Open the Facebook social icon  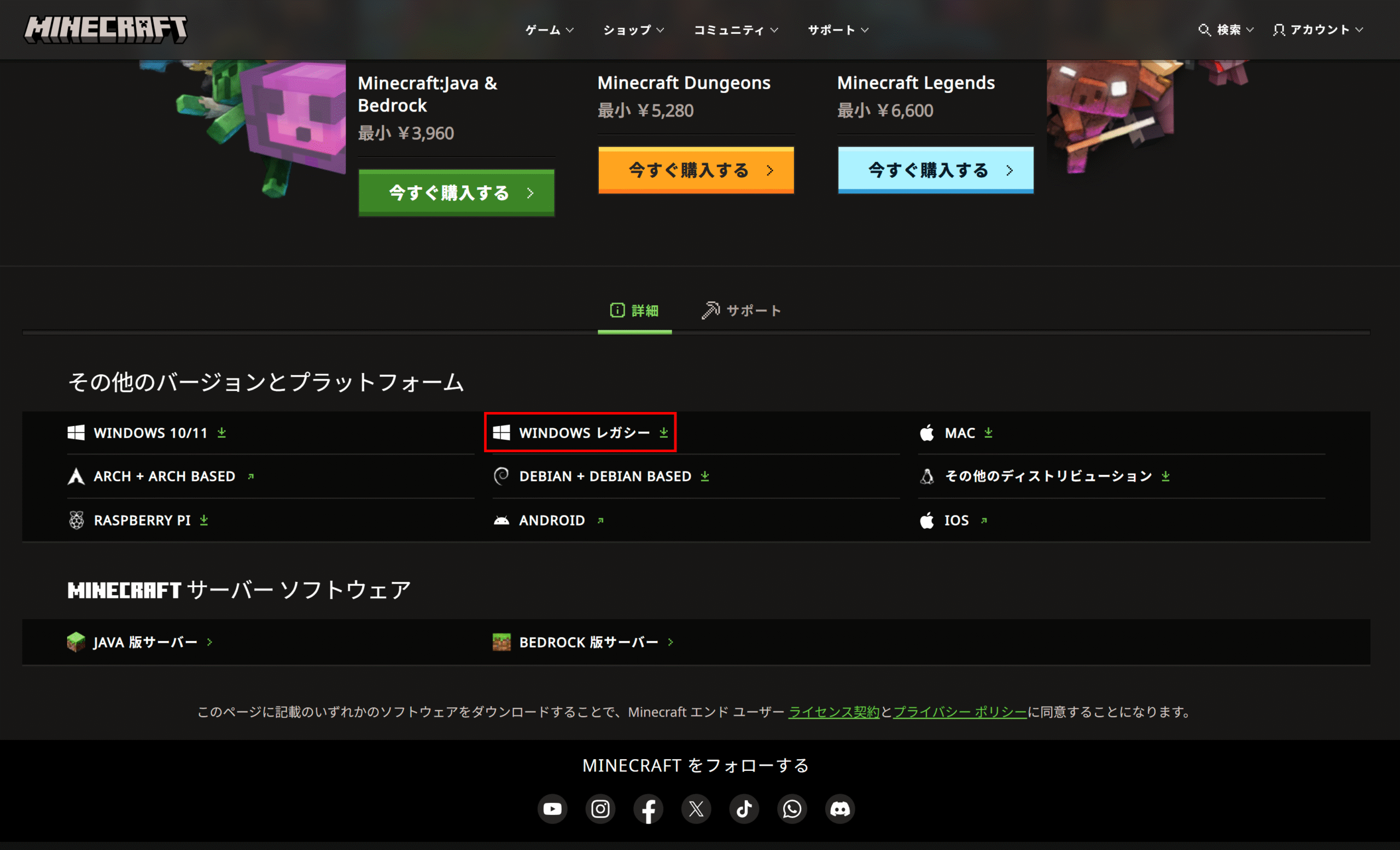pos(648,808)
